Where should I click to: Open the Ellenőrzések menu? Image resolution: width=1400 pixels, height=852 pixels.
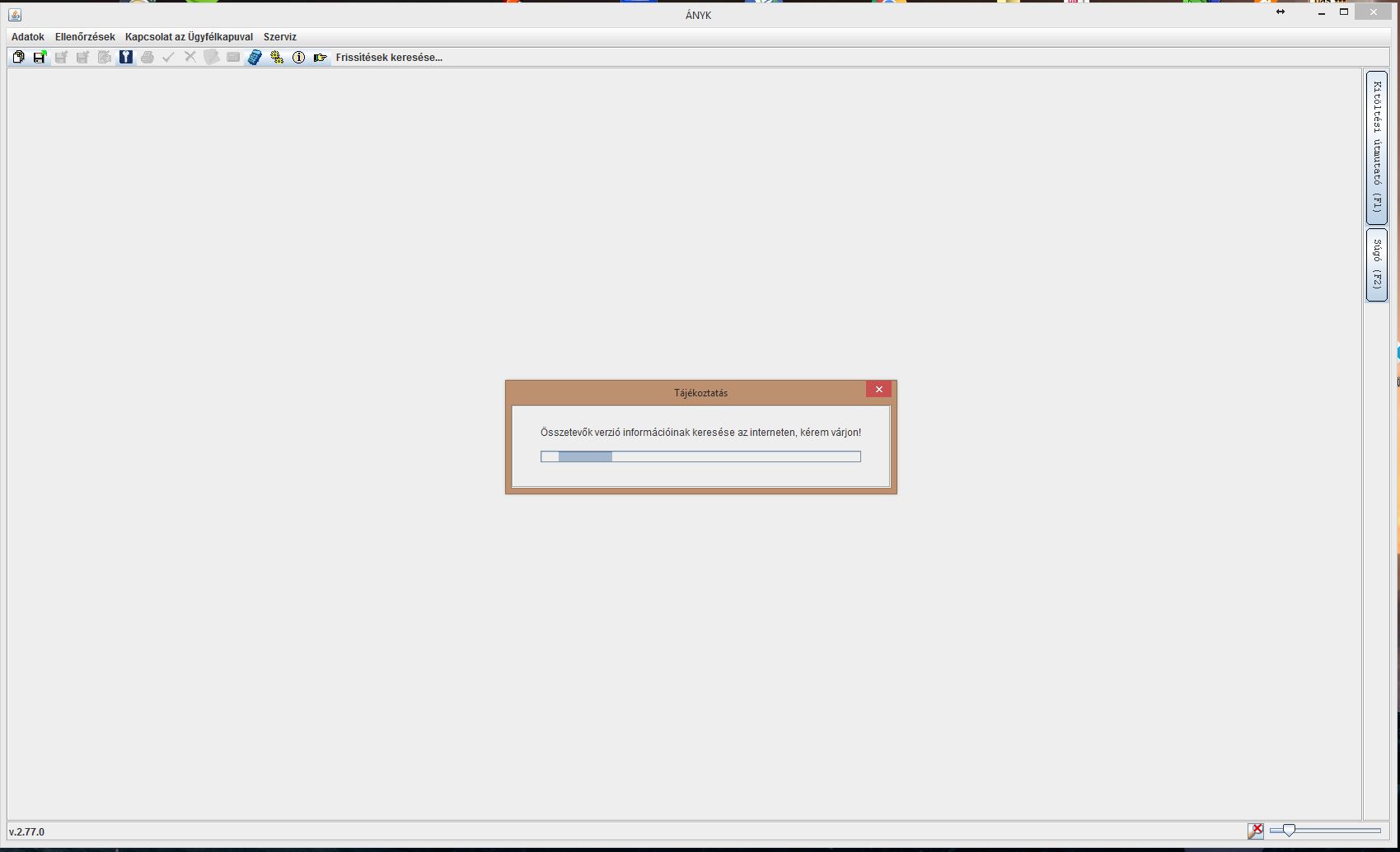85,37
